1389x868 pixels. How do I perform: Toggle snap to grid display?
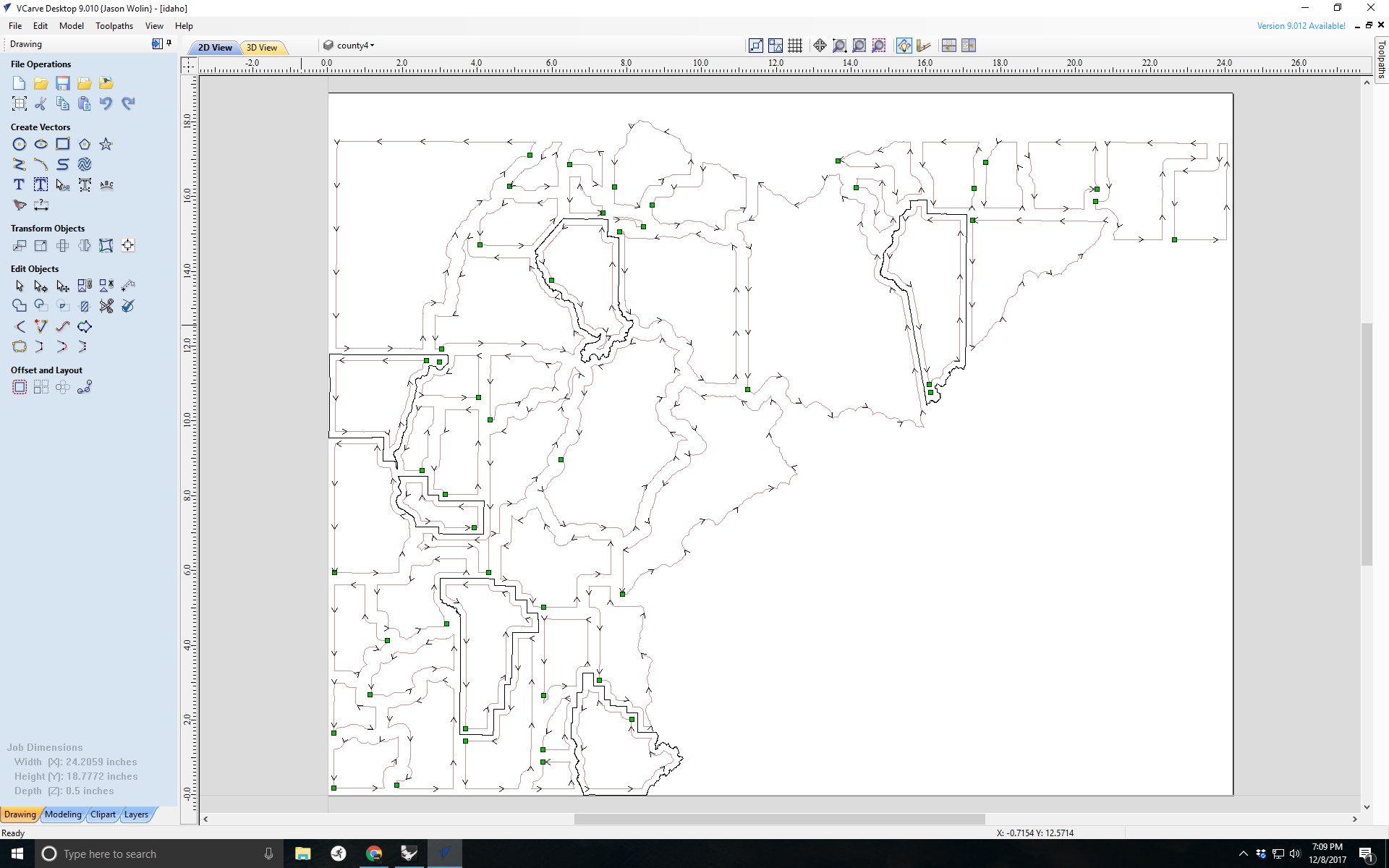[795, 46]
